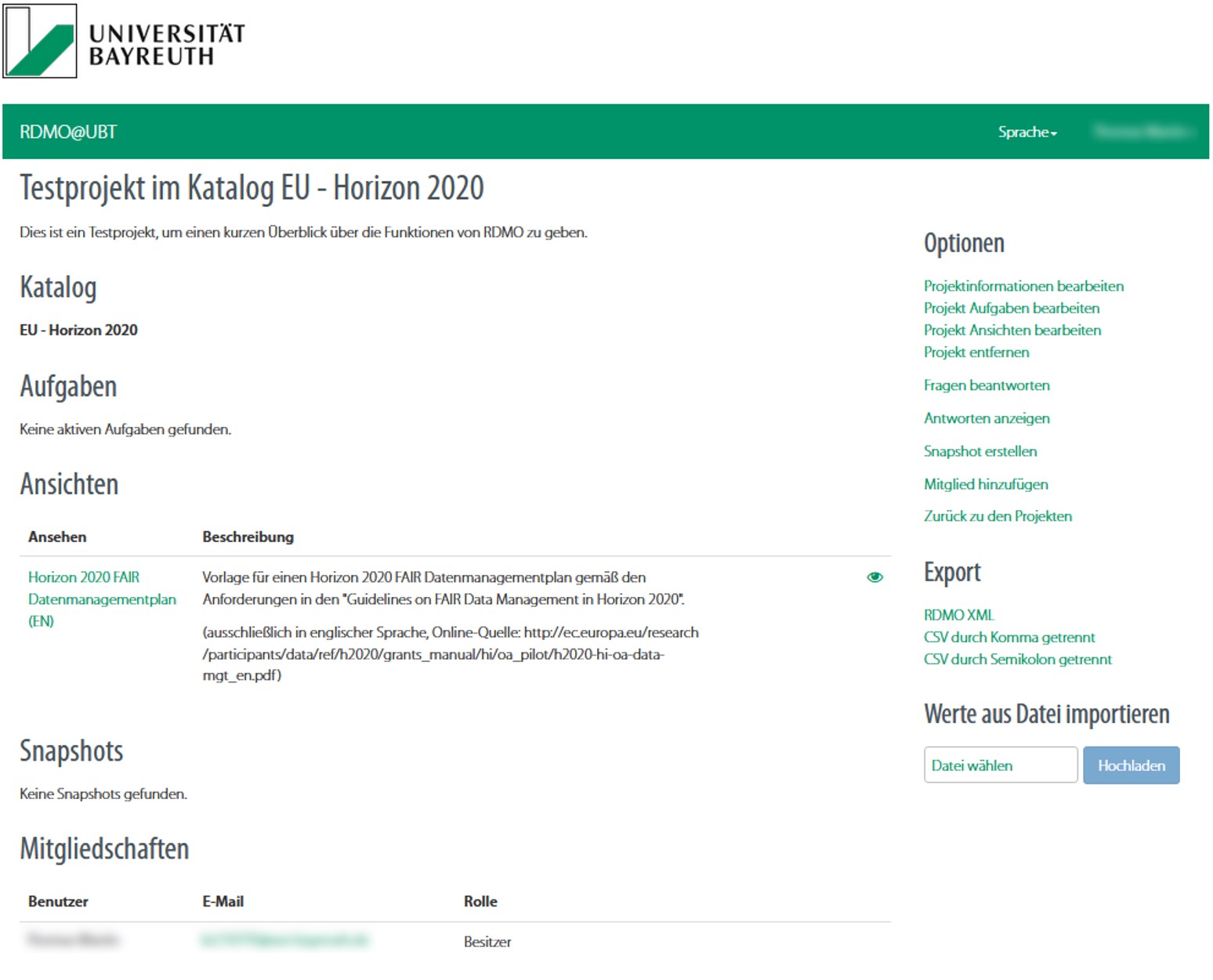Click the E-Mail column header
The height and width of the screenshot is (980, 1213).
tap(223, 901)
